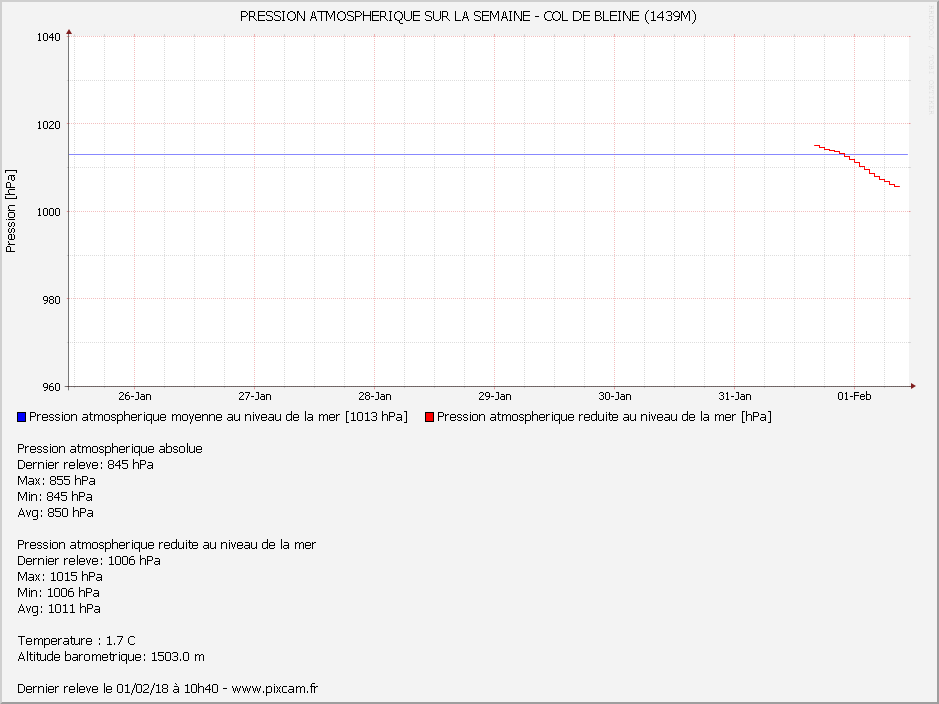Click the 'Pression atmospherique absolue' heading

click(x=110, y=449)
